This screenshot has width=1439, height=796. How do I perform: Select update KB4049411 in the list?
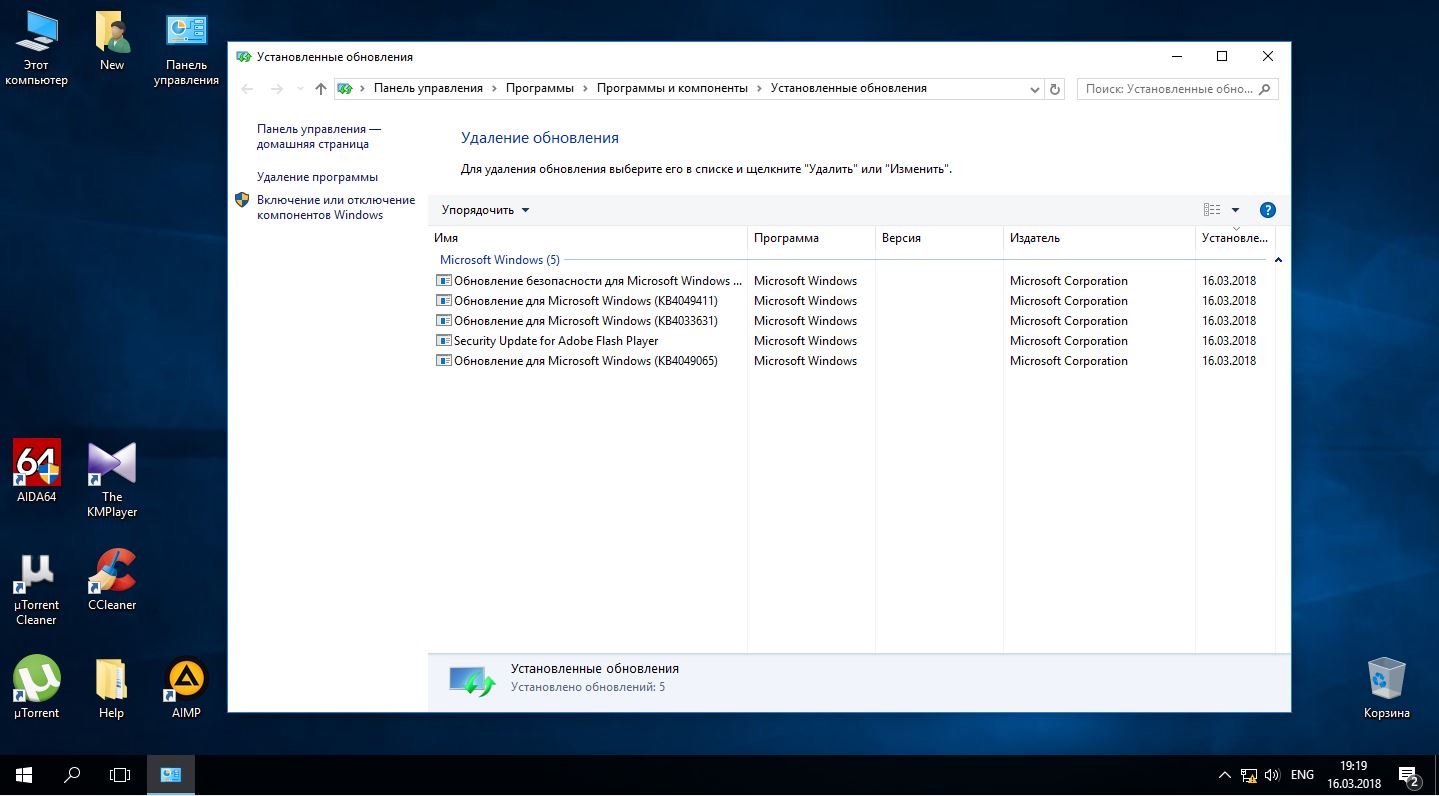(851, 301)
